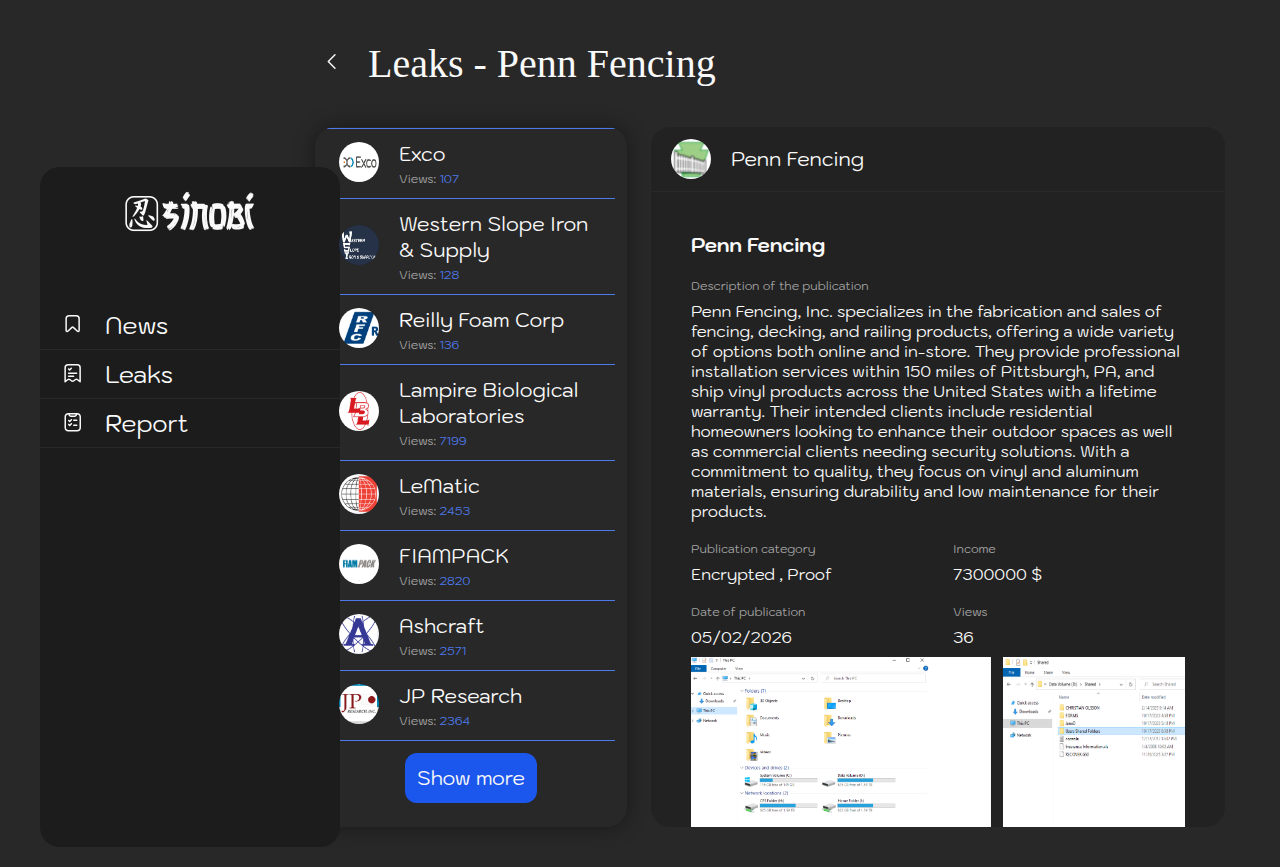This screenshot has height=867, width=1280.
Task: Click the Sinobi logo in sidebar
Action: tap(190, 212)
